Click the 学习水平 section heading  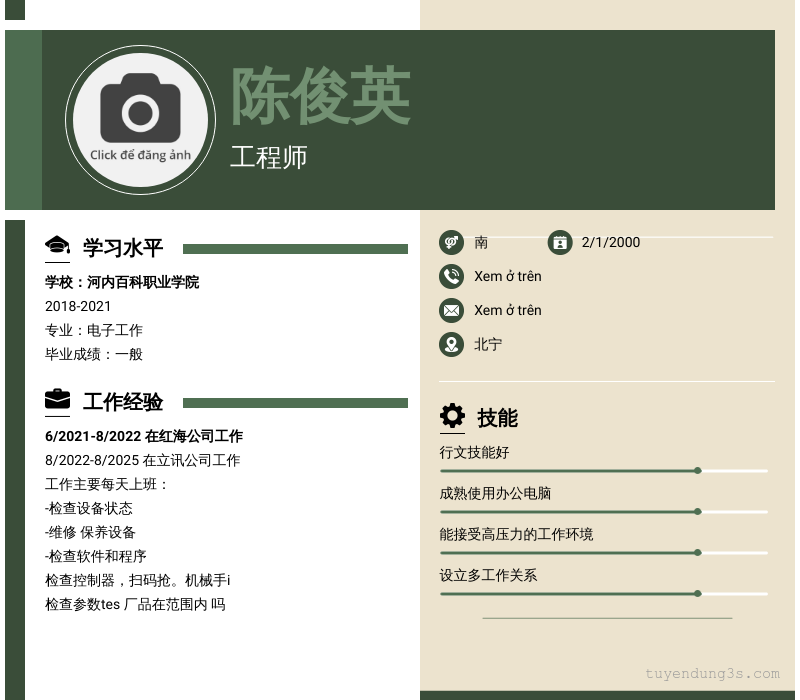122,248
